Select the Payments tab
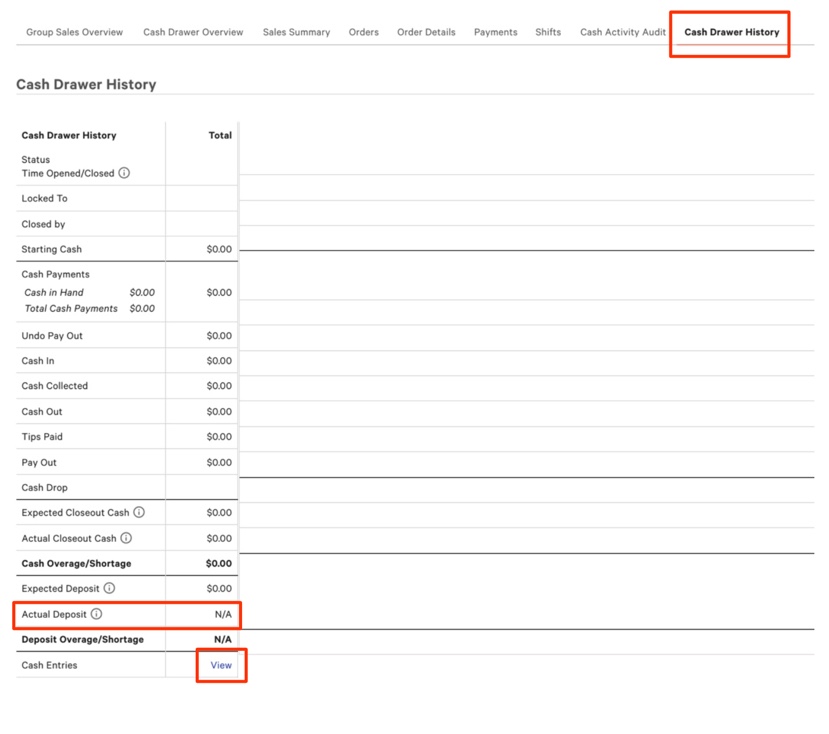Image resolution: width=829 pixels, height=734 pixels. pos(496,31)
